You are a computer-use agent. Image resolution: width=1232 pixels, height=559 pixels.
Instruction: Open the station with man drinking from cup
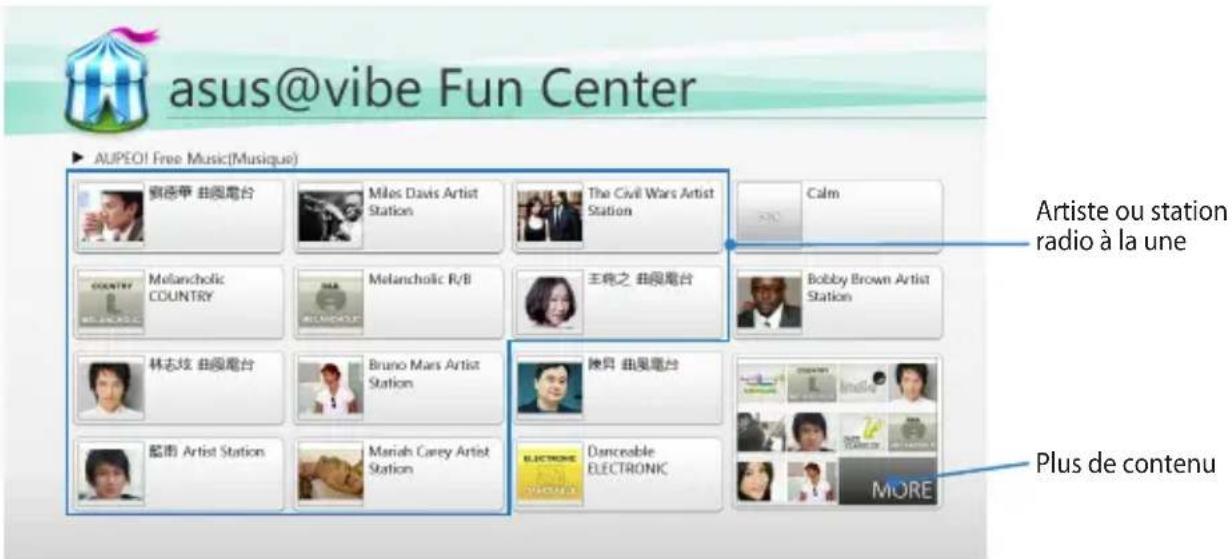point(180,215)
